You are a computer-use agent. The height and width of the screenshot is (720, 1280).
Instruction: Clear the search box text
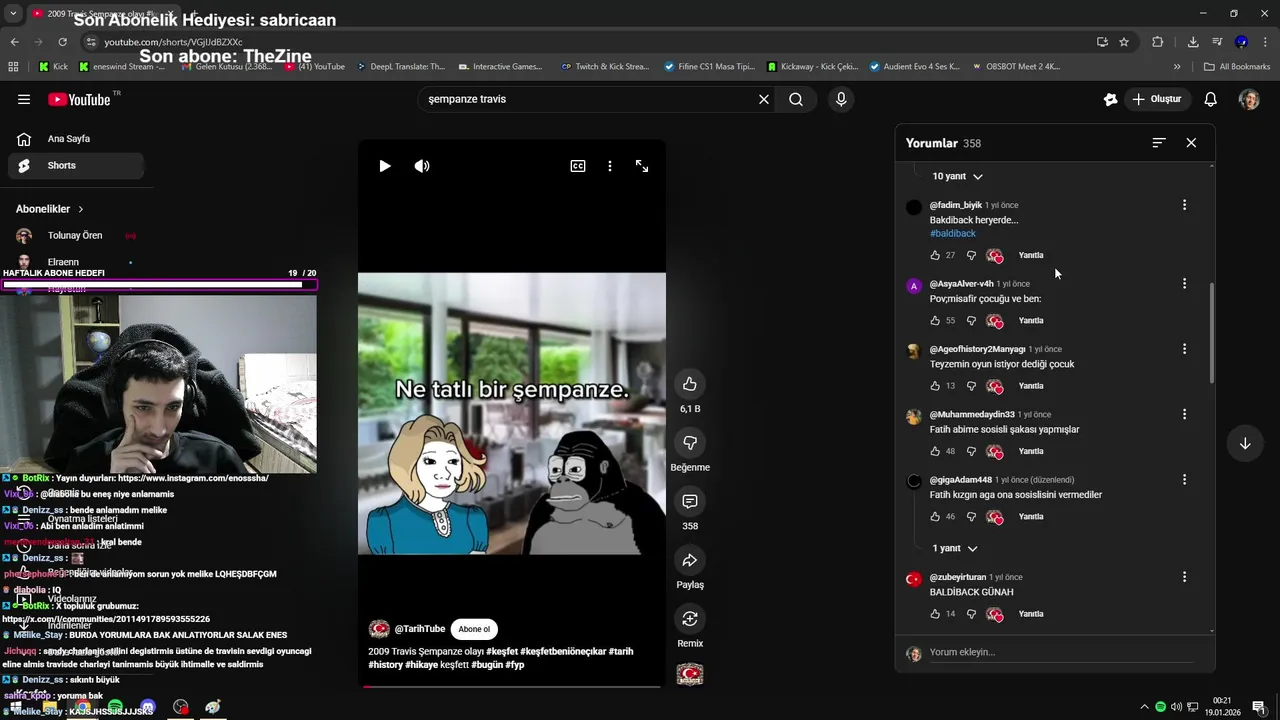point(764,99)
